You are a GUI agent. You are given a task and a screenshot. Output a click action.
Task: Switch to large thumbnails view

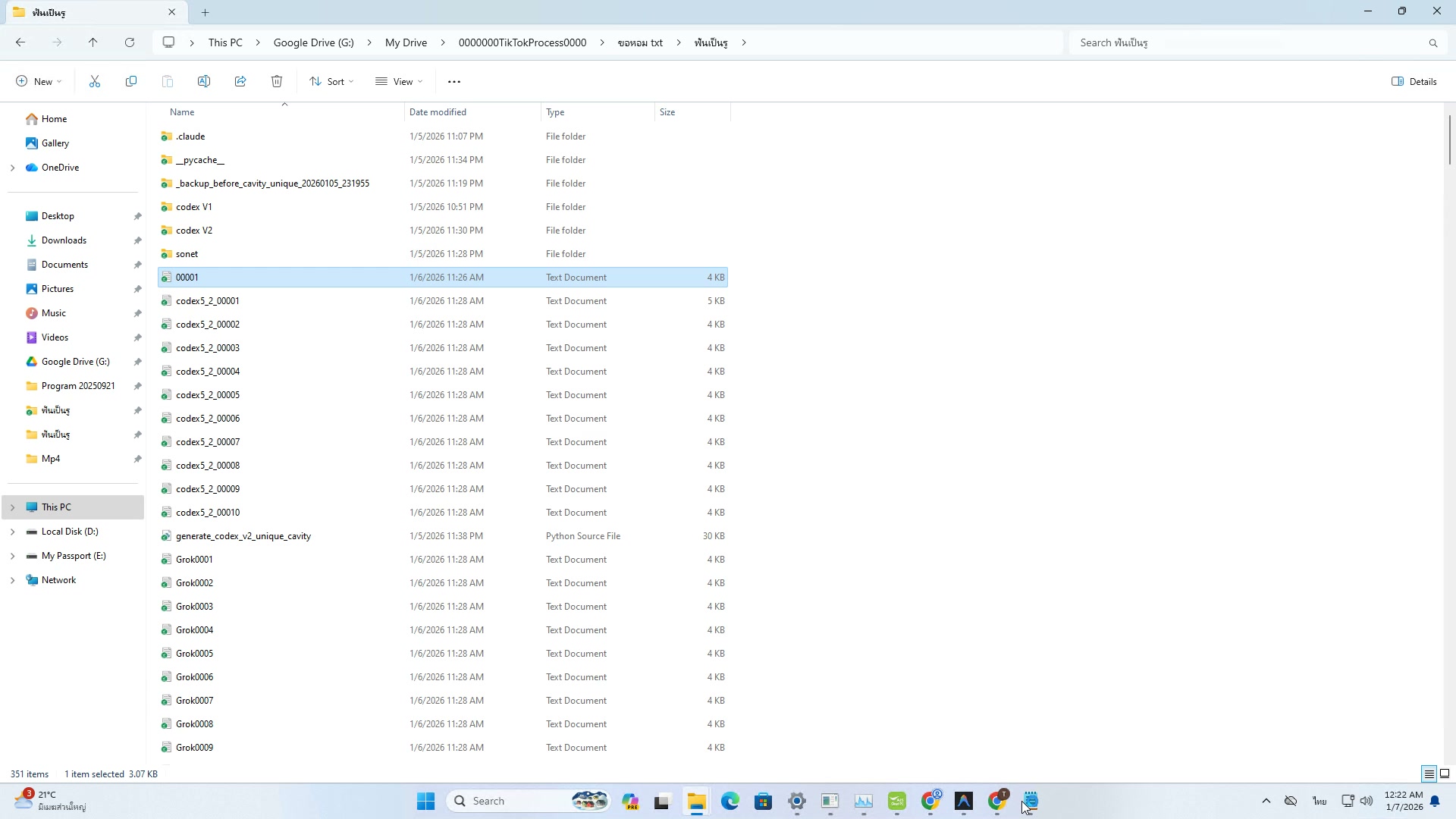click(x=1445, y=773)
